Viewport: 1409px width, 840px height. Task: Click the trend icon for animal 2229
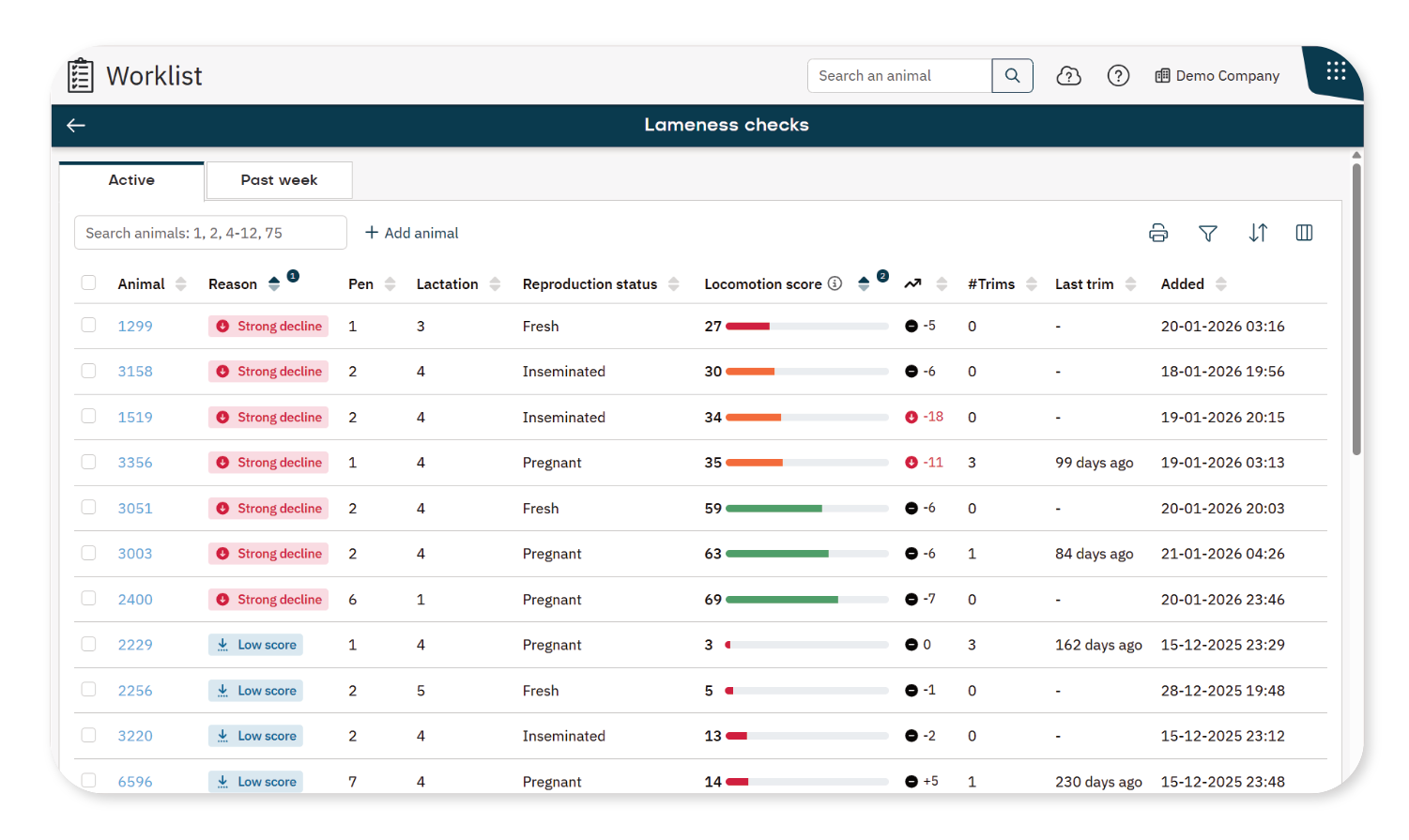pos(911,645)
